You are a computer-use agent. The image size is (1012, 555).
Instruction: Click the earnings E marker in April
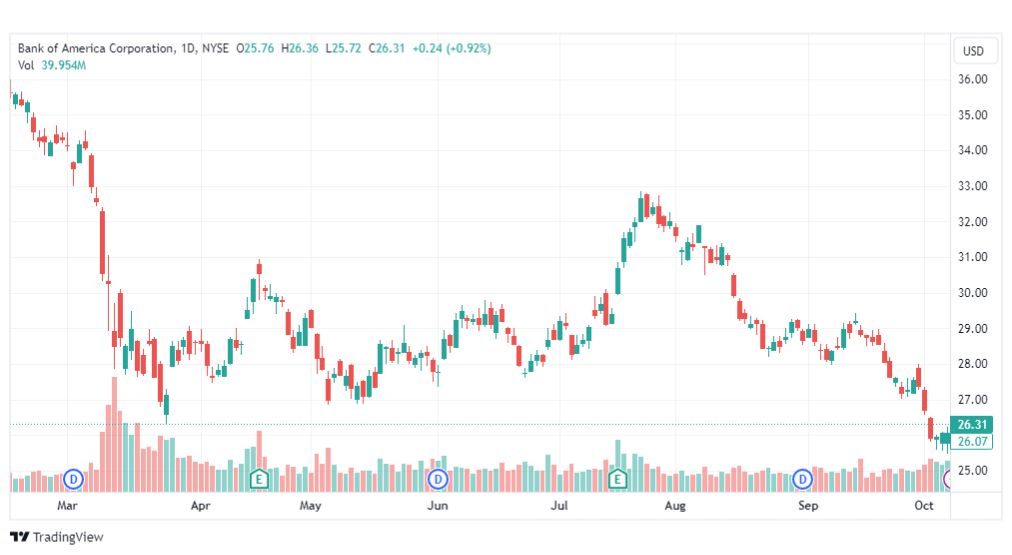pyautogui.click(x=259, y=479)
